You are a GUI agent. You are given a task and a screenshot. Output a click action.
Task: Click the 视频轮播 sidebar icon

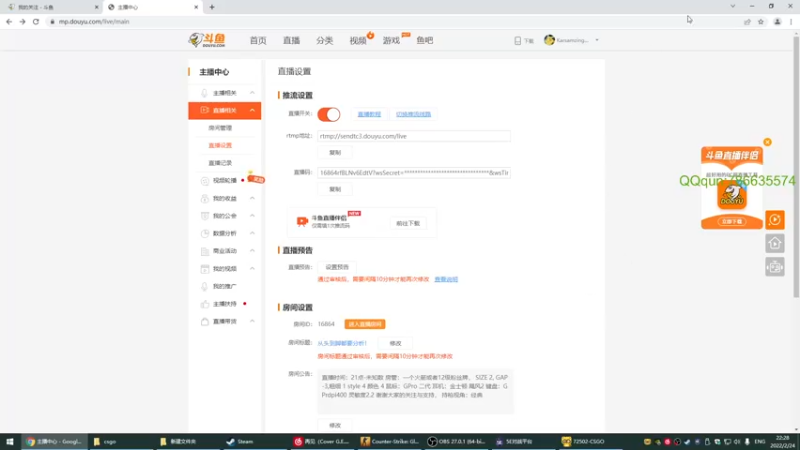click(205, 181)
